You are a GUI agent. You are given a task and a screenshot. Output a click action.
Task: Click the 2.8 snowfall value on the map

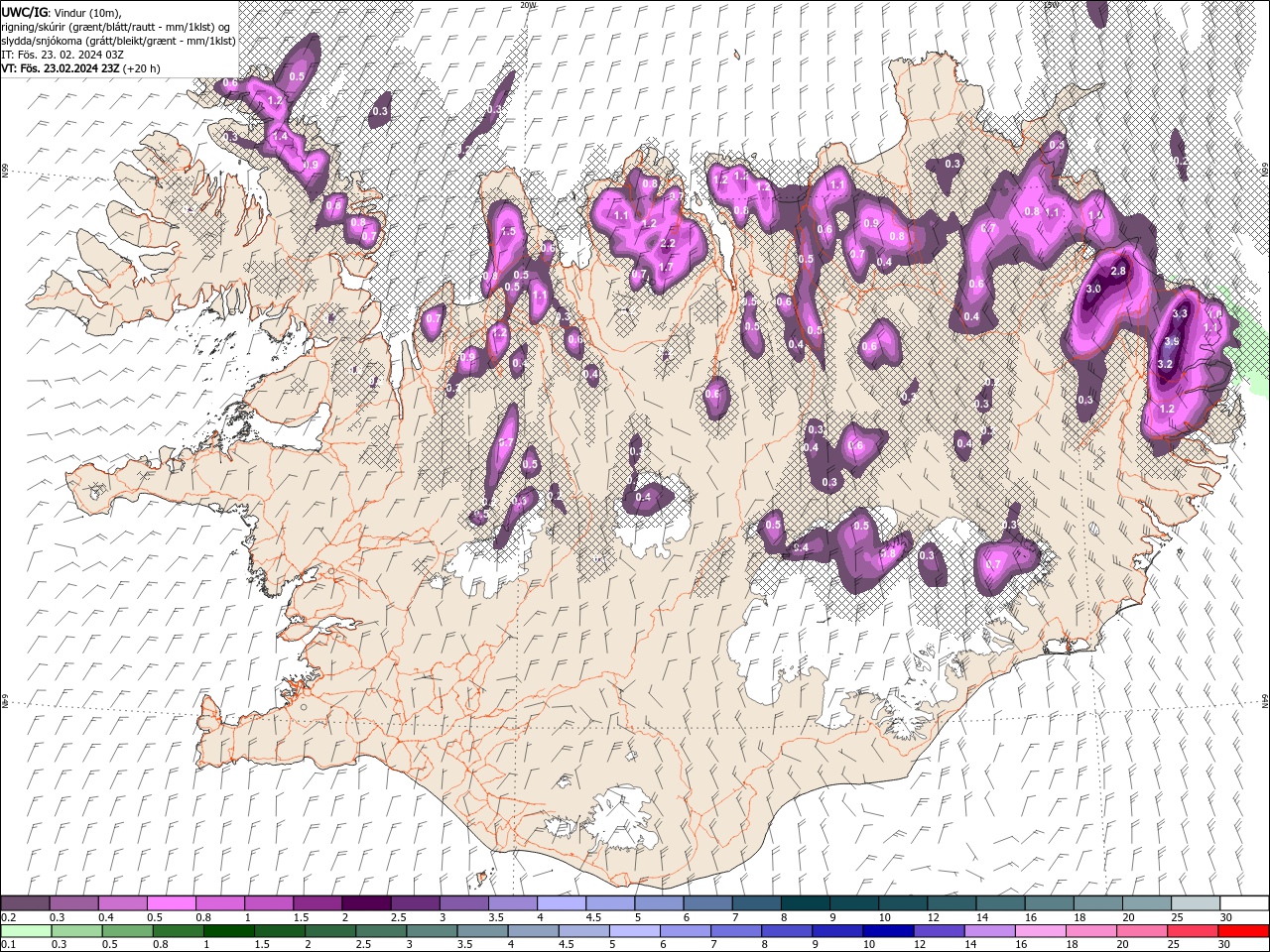(x=1118, y=271)
